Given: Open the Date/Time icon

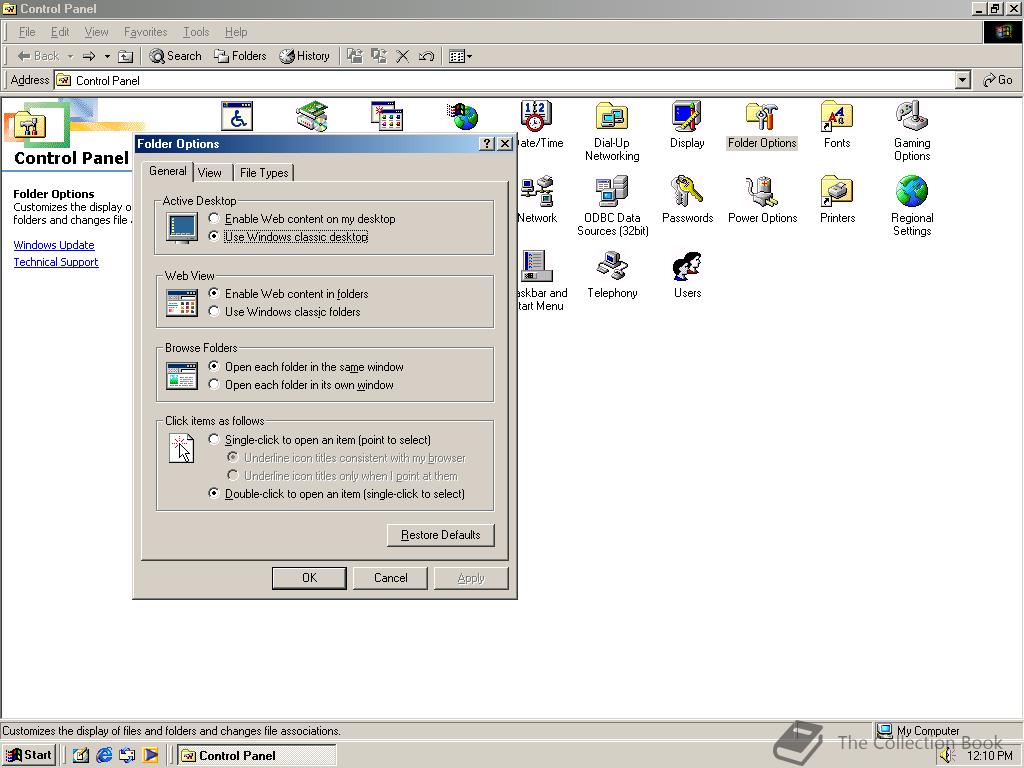Looking at the screenshot, I should coord(537,116).
